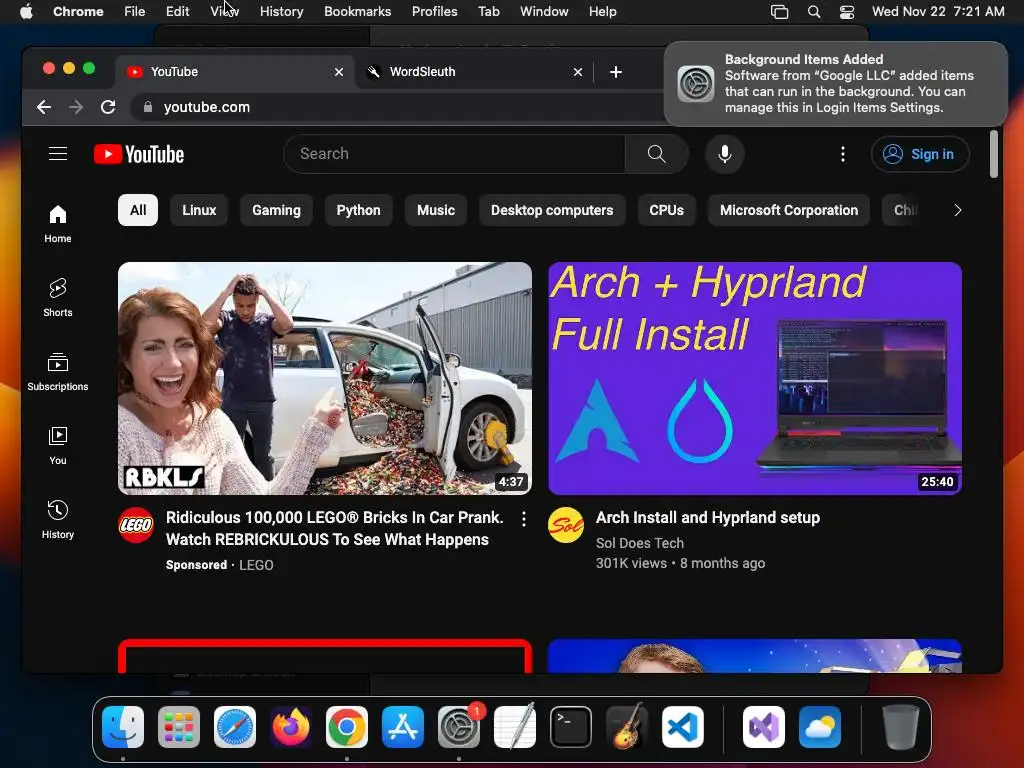This screenshot has height=768, width=1024.
Task: Select the Linux filter chip
Action: tap(199, 210)
